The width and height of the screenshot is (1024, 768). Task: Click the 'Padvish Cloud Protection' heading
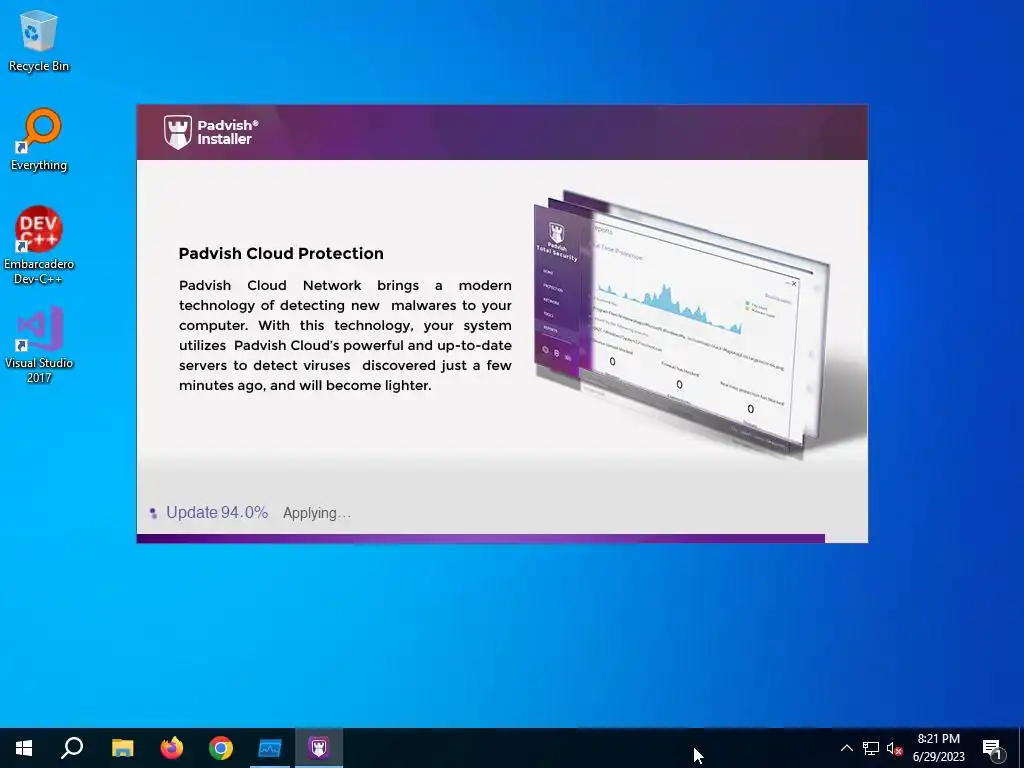[x=281, y=253]
